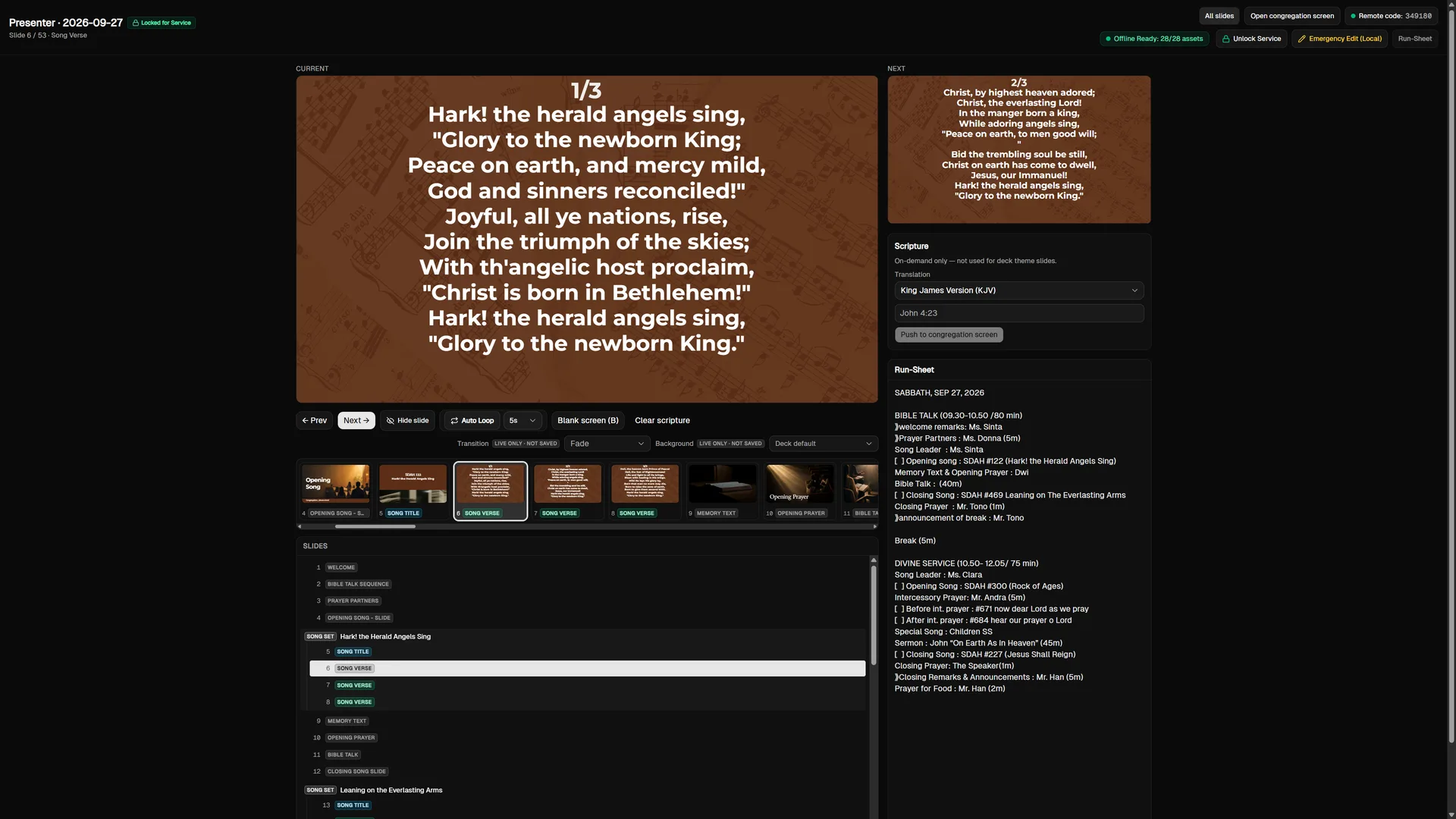1456x819 pixels.
Task: Blank the screen (B)
Action: 588,420
